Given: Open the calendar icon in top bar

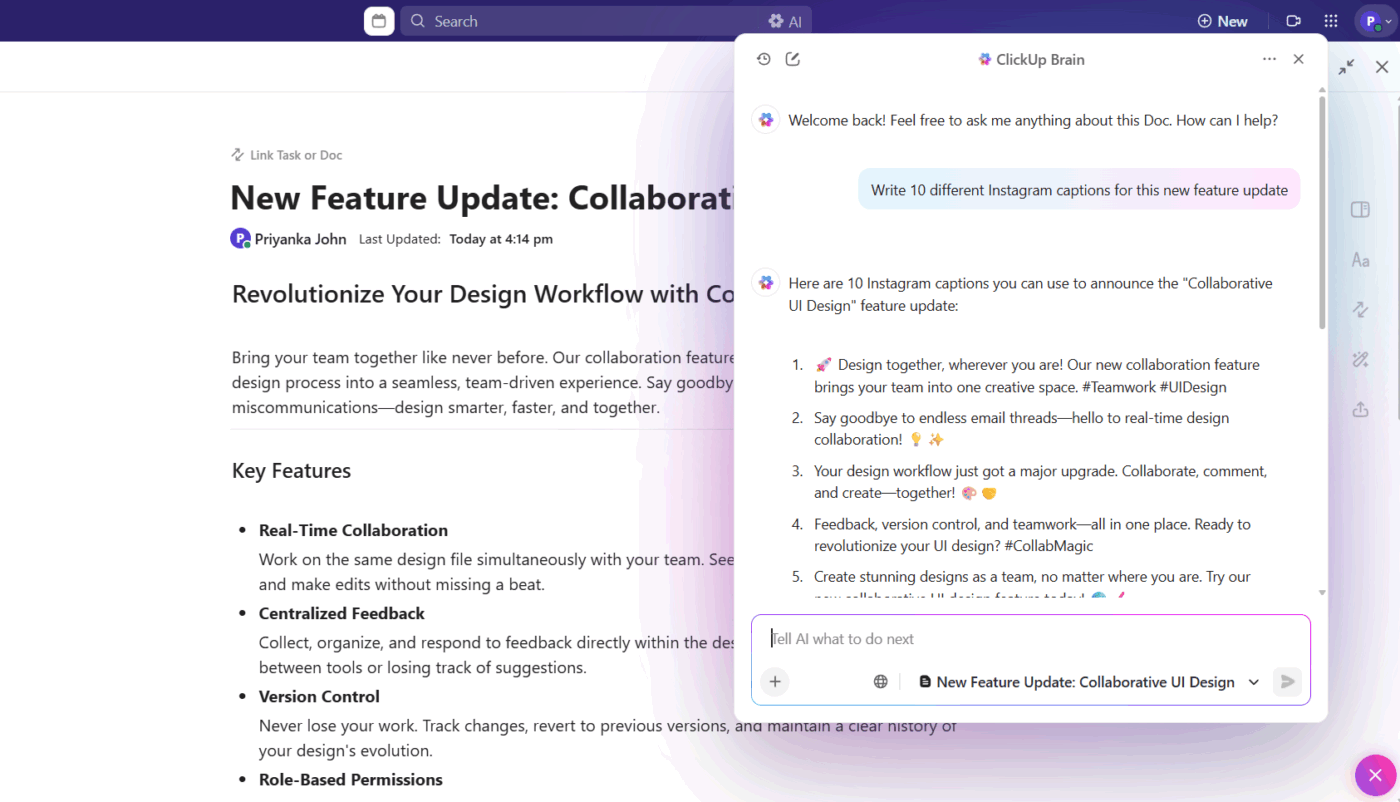Looking at the screenshot, I should pos(379,21).
